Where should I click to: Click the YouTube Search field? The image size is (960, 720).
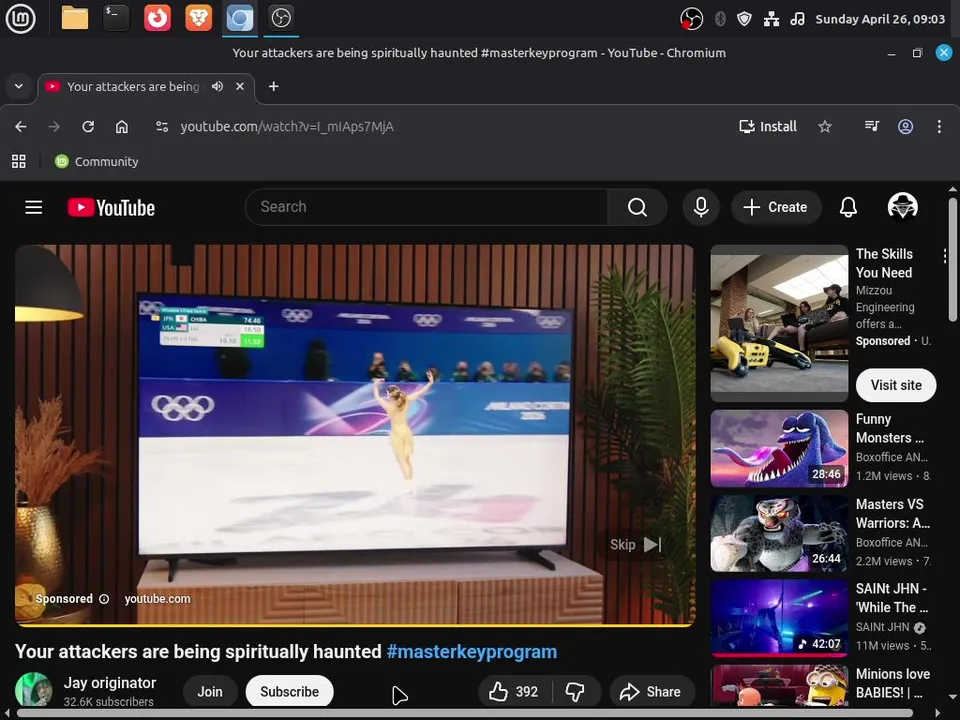[x=427, y=207]
